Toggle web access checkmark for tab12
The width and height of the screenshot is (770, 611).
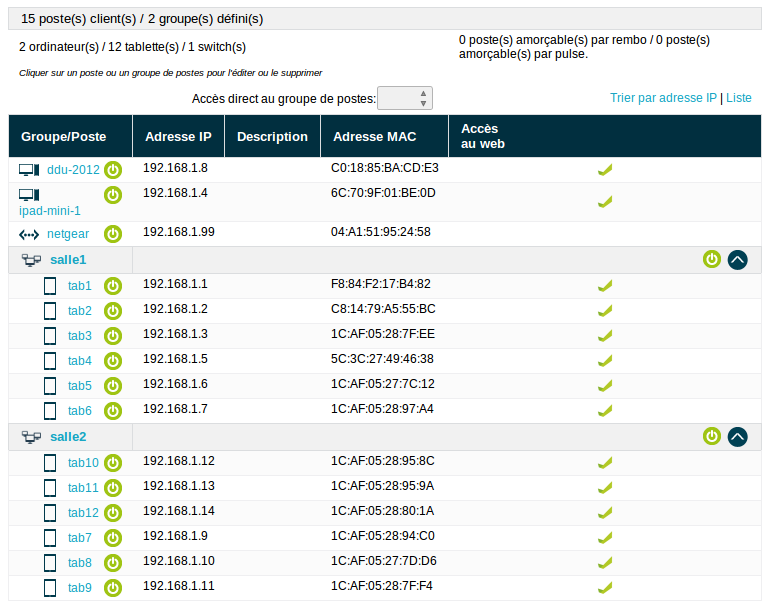pyautogui.click(x=605, y=513)
